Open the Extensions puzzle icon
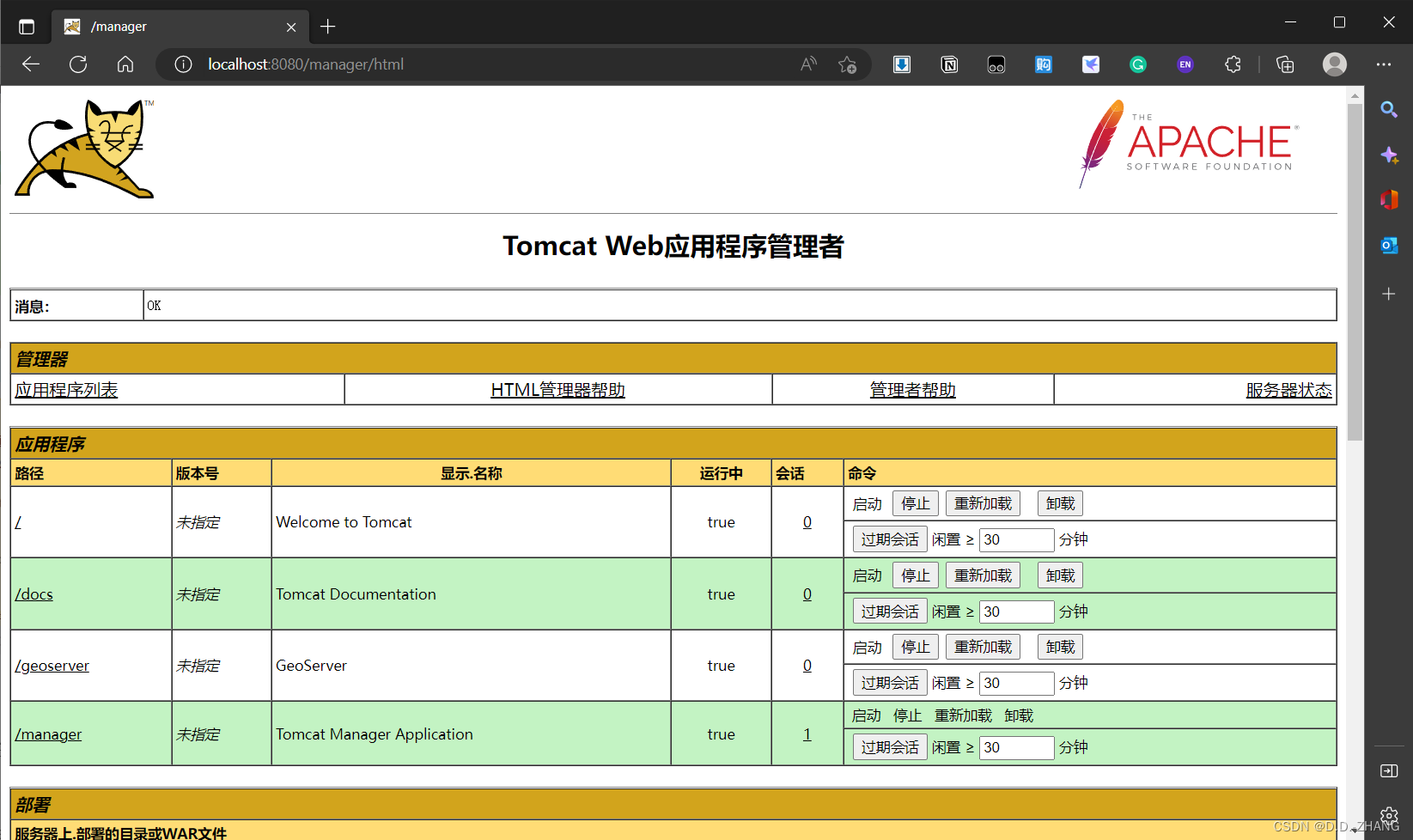Image resolution: width=1413 pixels, height=840 pixels. (x=1233, y=64)
